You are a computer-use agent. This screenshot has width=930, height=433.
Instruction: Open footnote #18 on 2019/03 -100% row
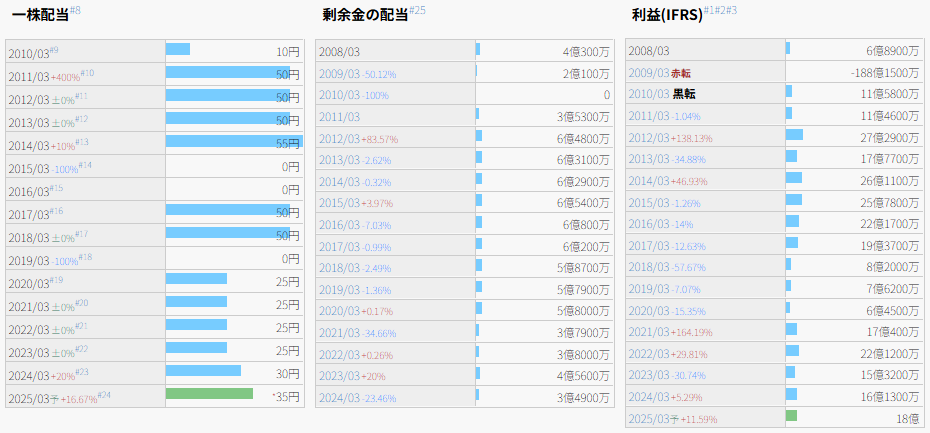pyautogui.click(x=85, y=257)
